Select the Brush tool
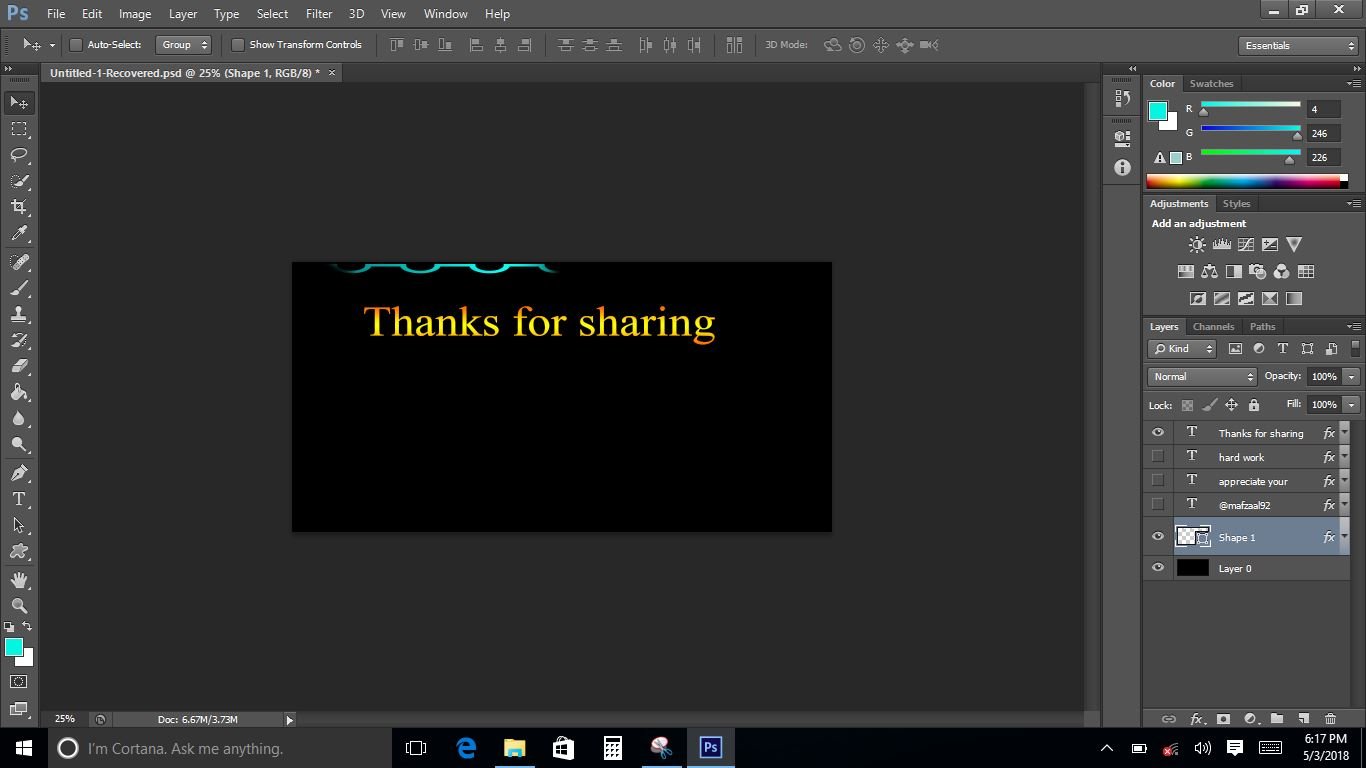The width and height of the screenshot is (1366, 768). coord(19,288)
